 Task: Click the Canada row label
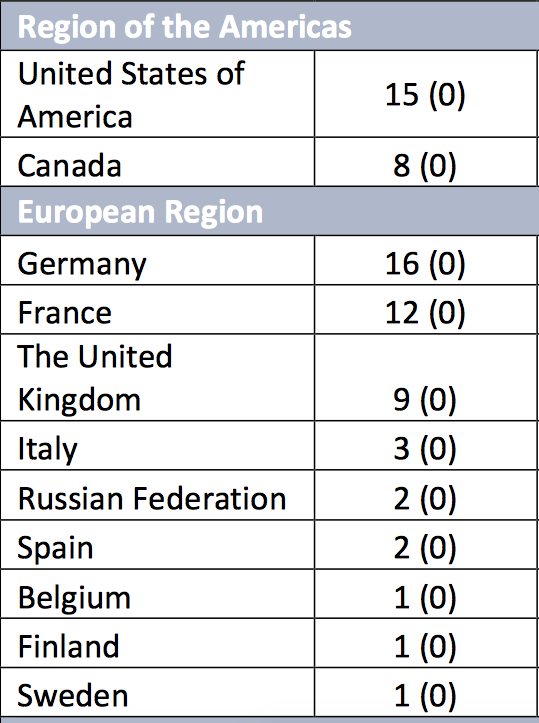coord(157,162)
